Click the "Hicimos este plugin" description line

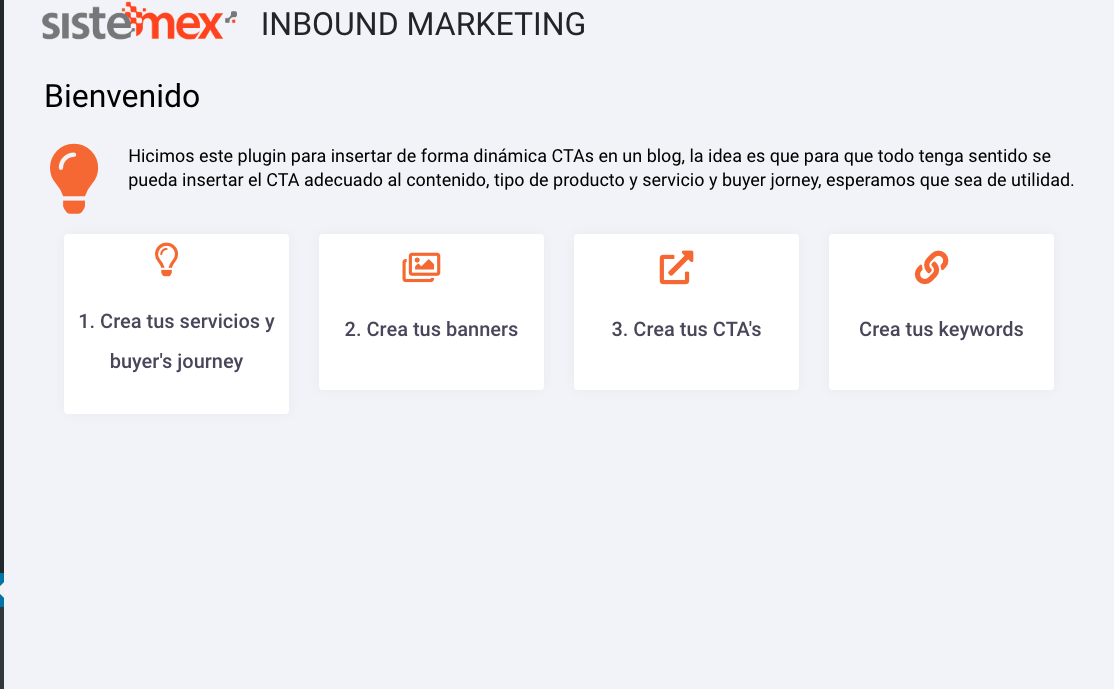pyautogui.click(x=590, y=156)
